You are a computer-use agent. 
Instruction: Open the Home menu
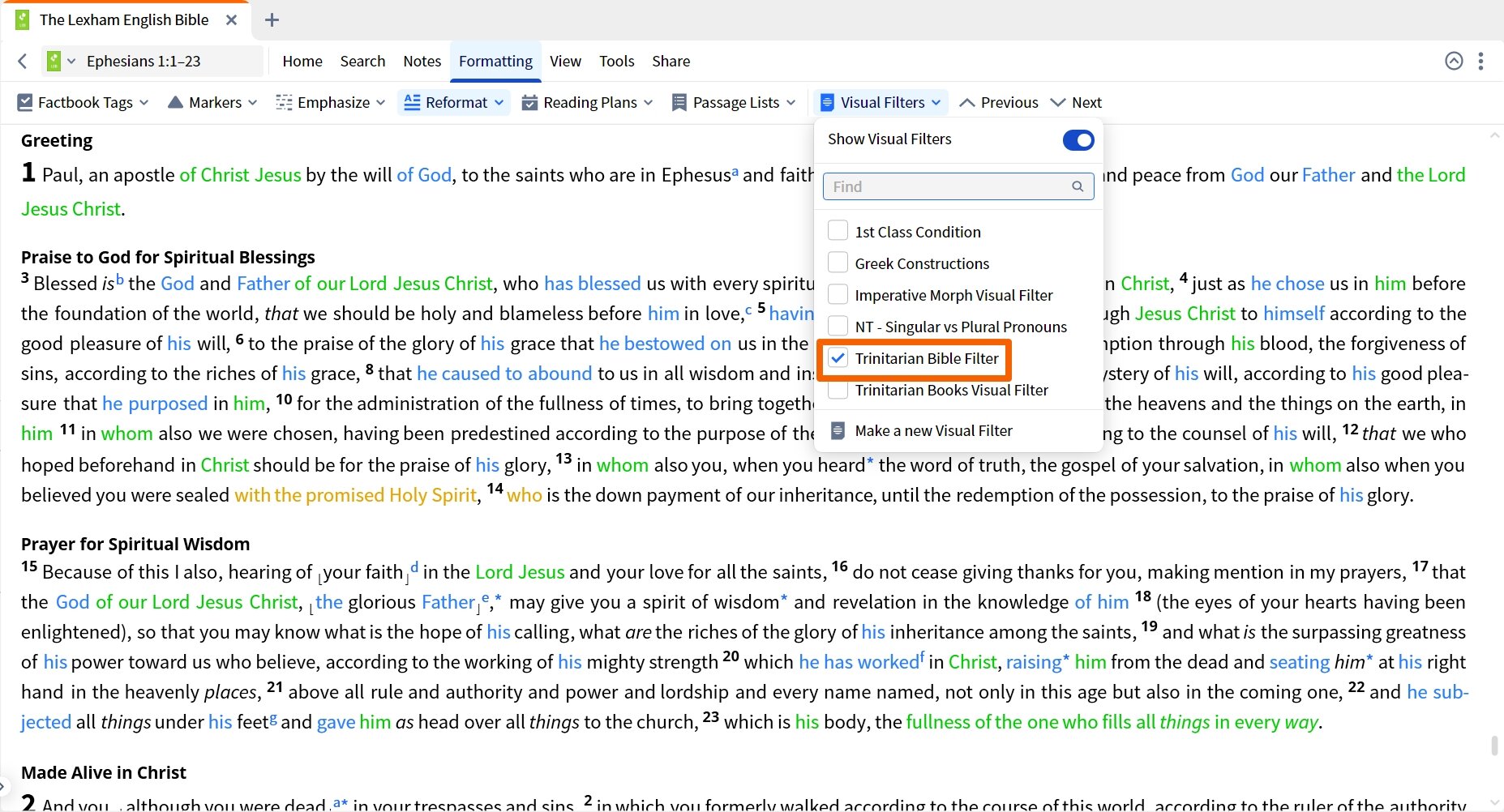302,62
